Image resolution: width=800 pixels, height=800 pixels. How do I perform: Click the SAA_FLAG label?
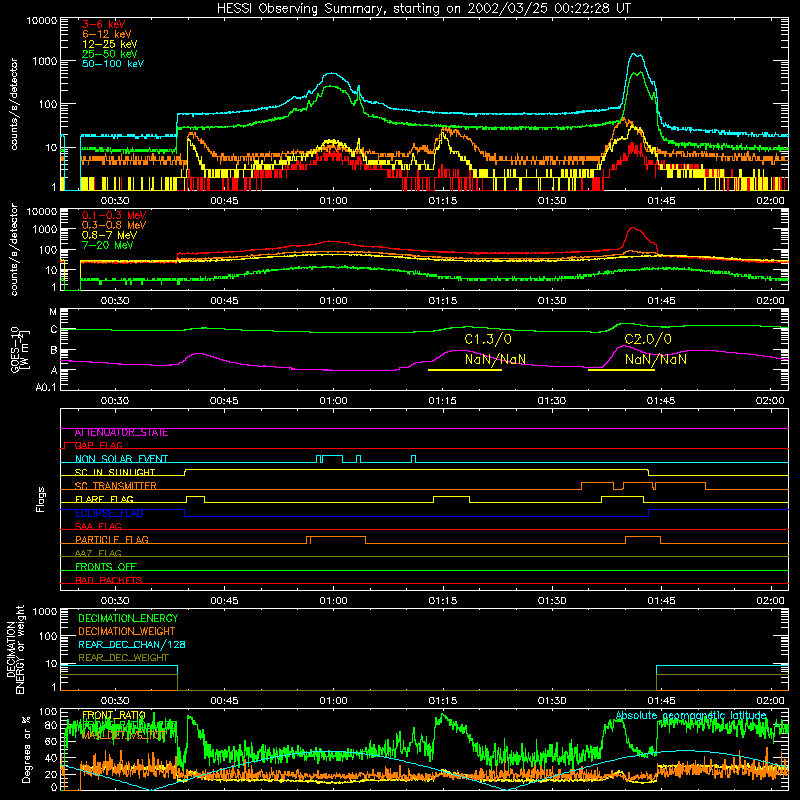(98, 526)
